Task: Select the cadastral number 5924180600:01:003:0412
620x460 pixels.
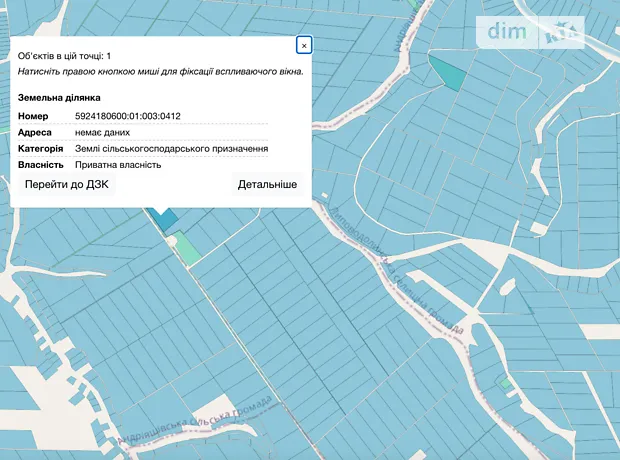Action: [x=128, y=116]
